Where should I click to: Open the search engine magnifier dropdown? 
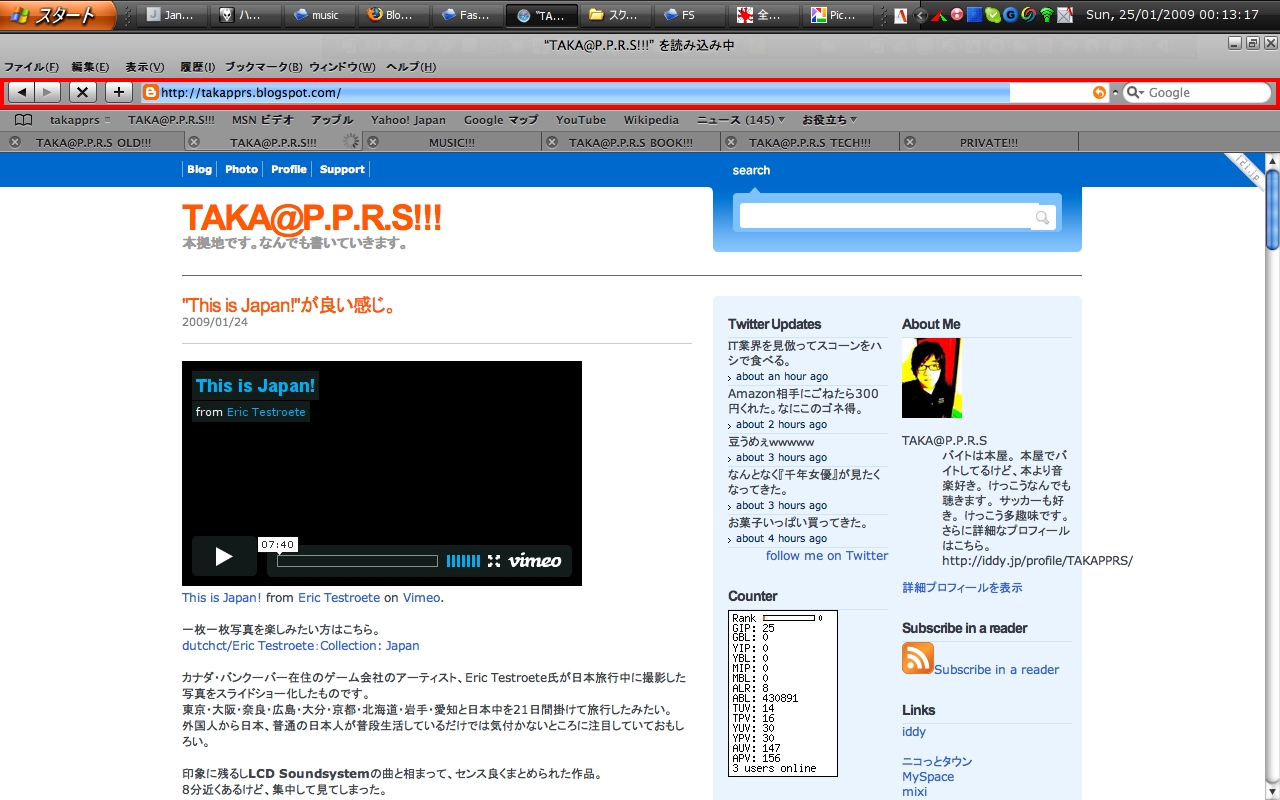pyautogui.click(x=1135, y=92)
